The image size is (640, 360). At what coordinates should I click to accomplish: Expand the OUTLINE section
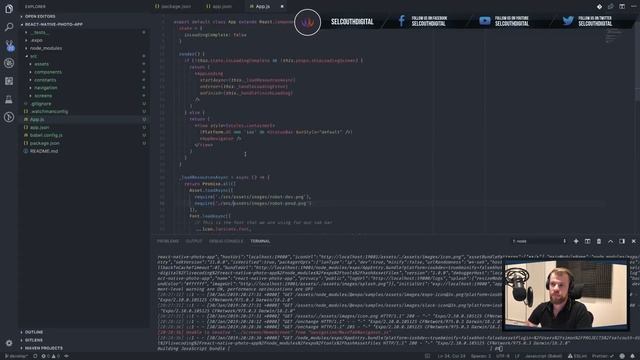pyautogui.click(x=33, y=332)
